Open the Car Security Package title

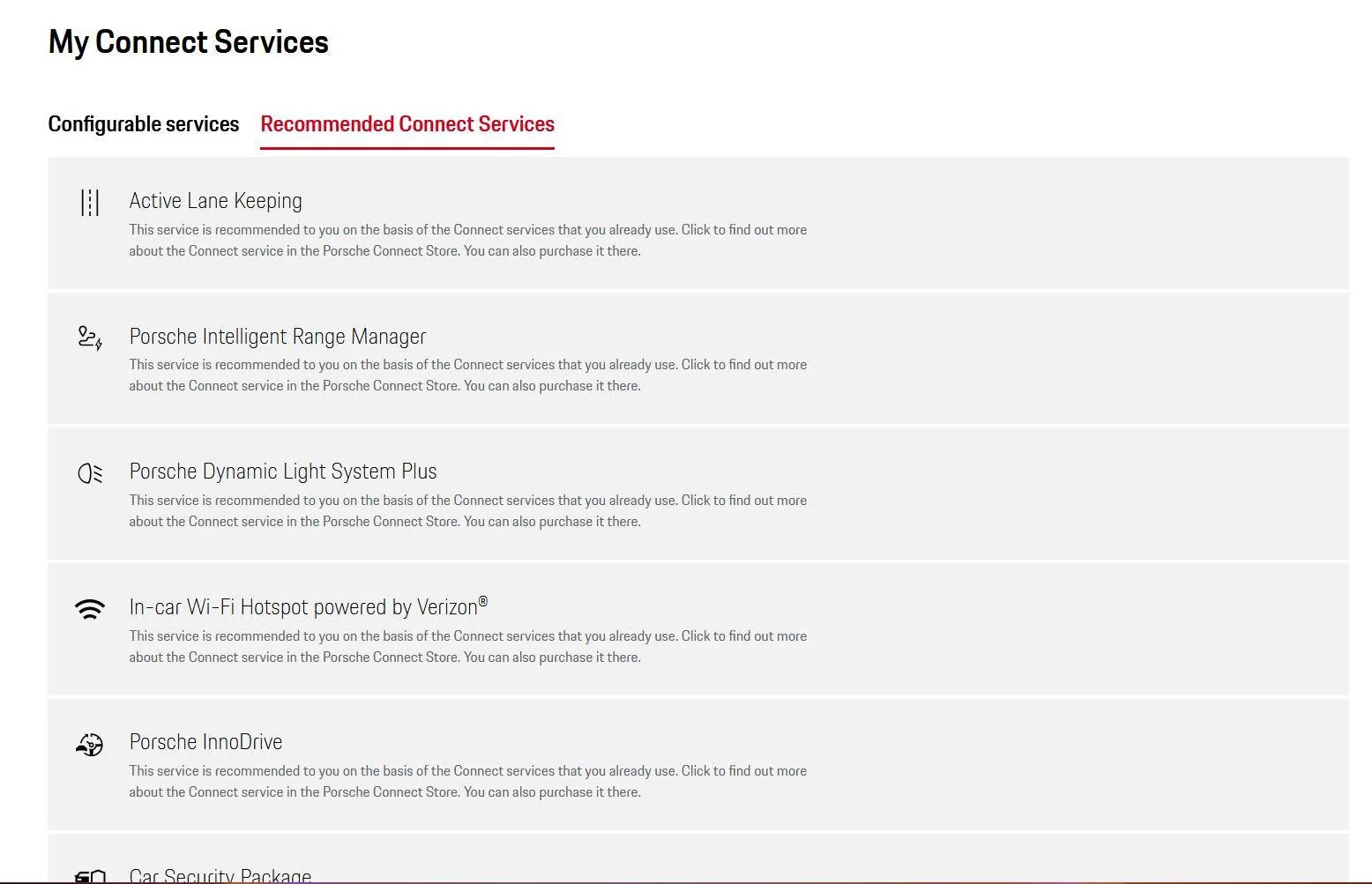tap(220, 875)
